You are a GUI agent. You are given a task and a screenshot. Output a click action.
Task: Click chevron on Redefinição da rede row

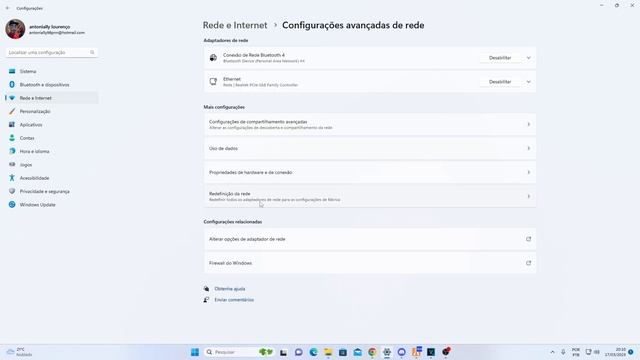point(529,196)
